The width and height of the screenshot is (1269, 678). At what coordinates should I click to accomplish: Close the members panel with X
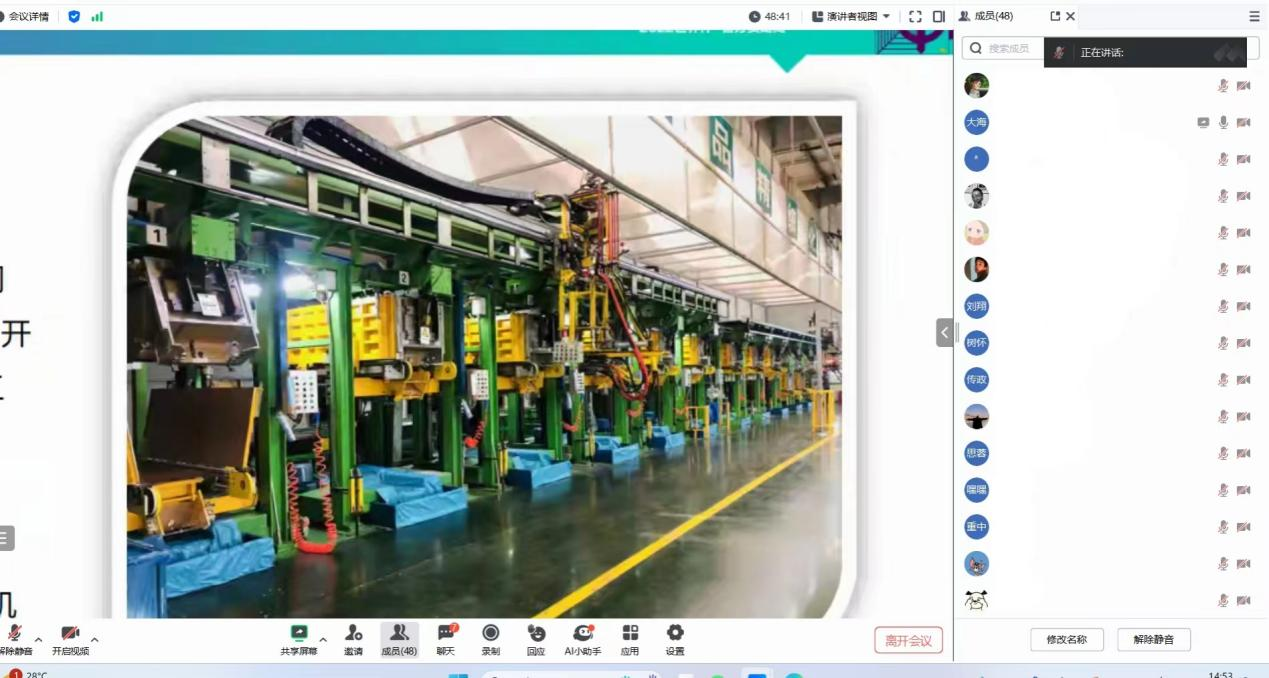point(1071,16)
